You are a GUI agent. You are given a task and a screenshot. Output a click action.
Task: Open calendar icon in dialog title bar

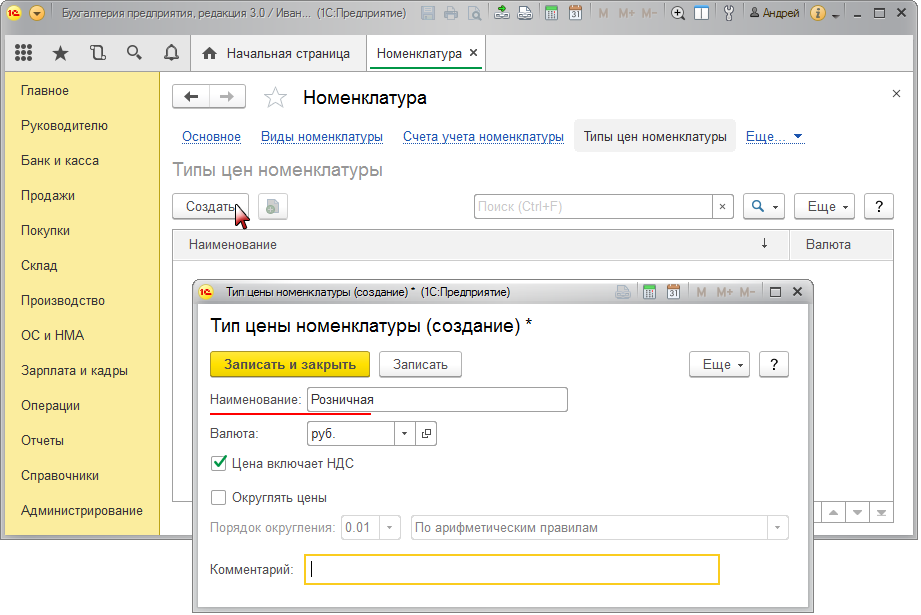pyautogui.click(x=673, y=292)
